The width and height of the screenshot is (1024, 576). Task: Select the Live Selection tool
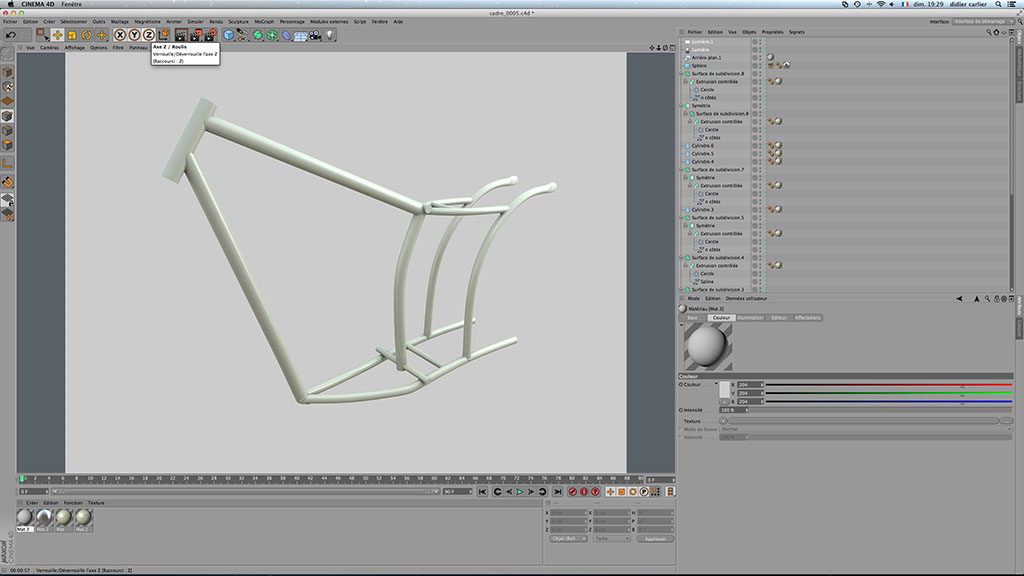tap(42, 35)
